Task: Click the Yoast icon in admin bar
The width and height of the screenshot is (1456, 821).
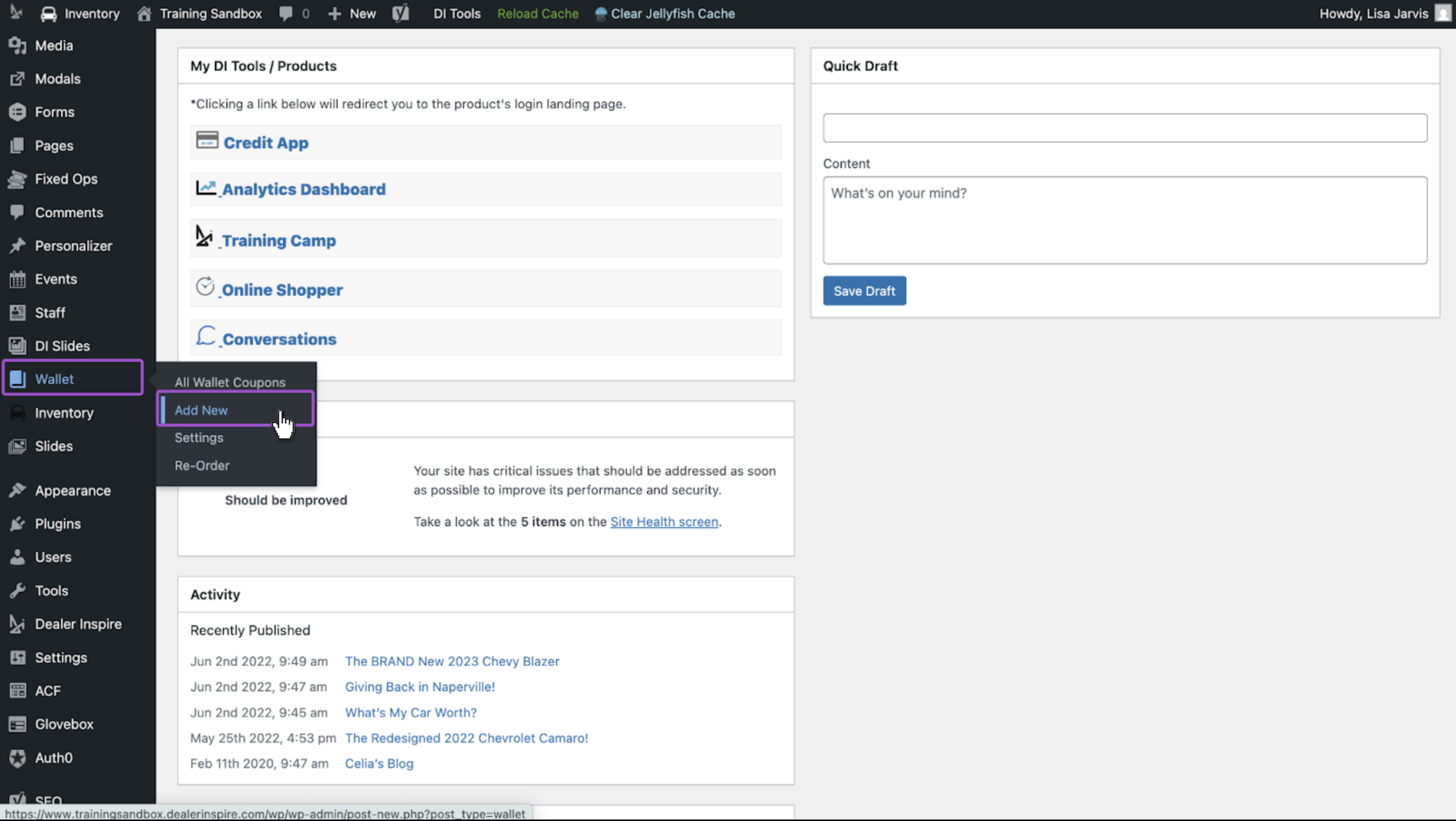Action: tap(400, 14)
